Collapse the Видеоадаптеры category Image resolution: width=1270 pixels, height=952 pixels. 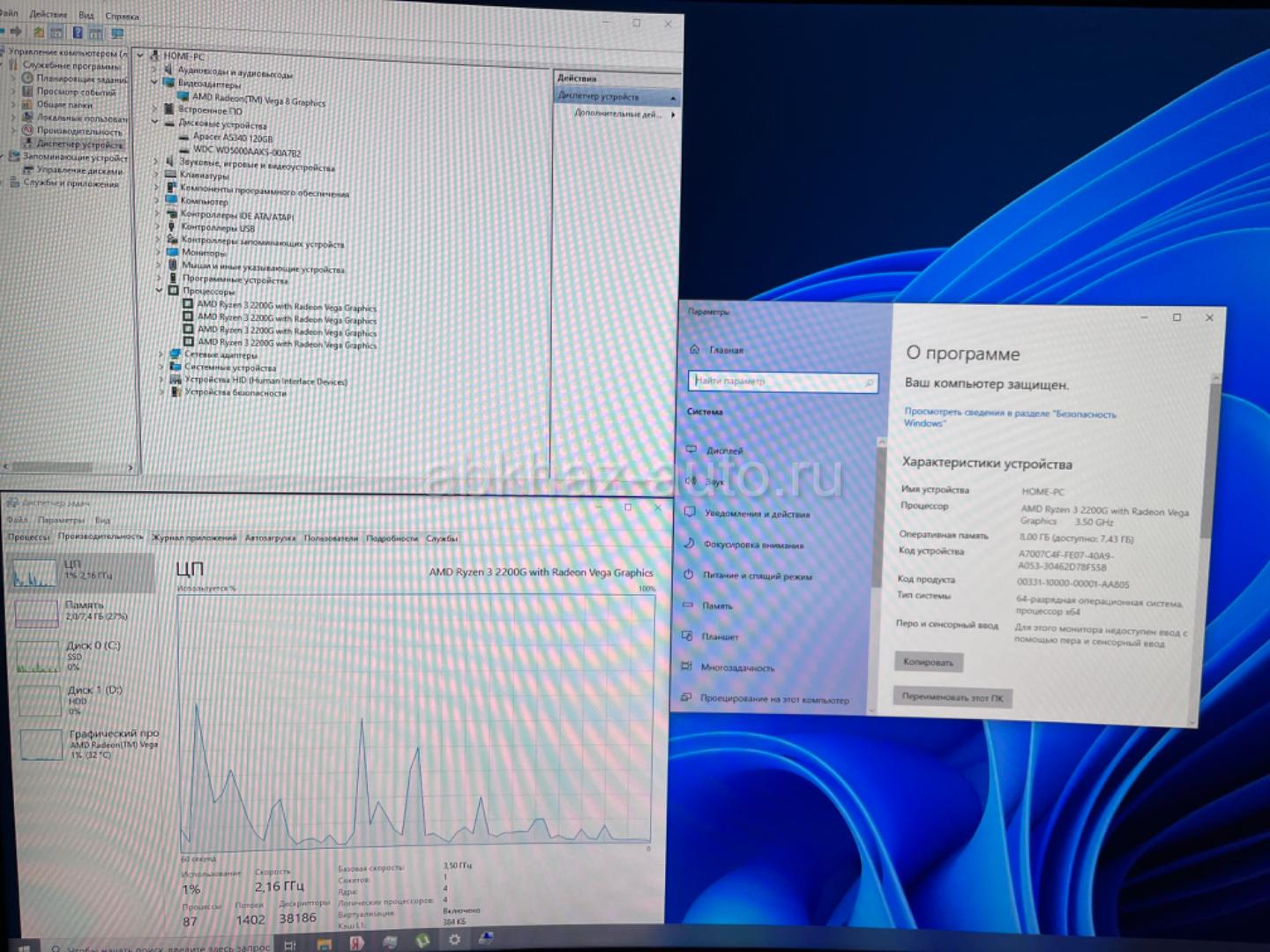pyautogui.click(x=155, y=83)
